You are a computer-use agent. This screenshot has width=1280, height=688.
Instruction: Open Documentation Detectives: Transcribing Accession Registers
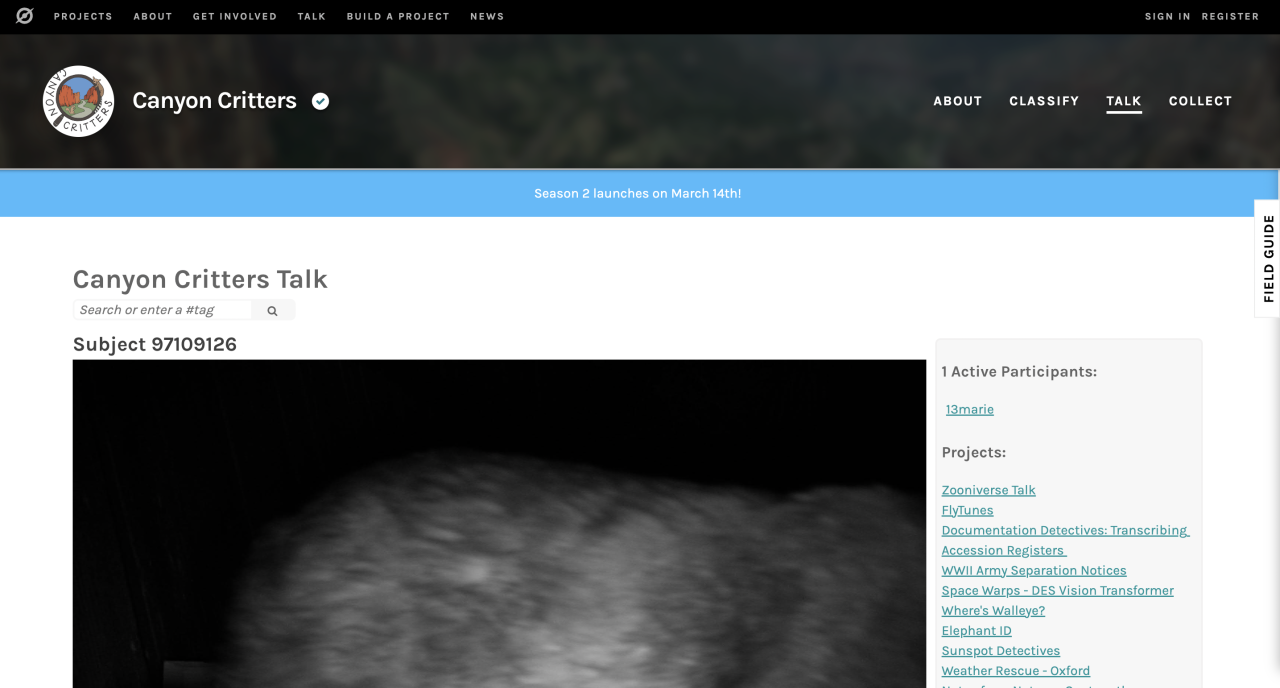1065,540
